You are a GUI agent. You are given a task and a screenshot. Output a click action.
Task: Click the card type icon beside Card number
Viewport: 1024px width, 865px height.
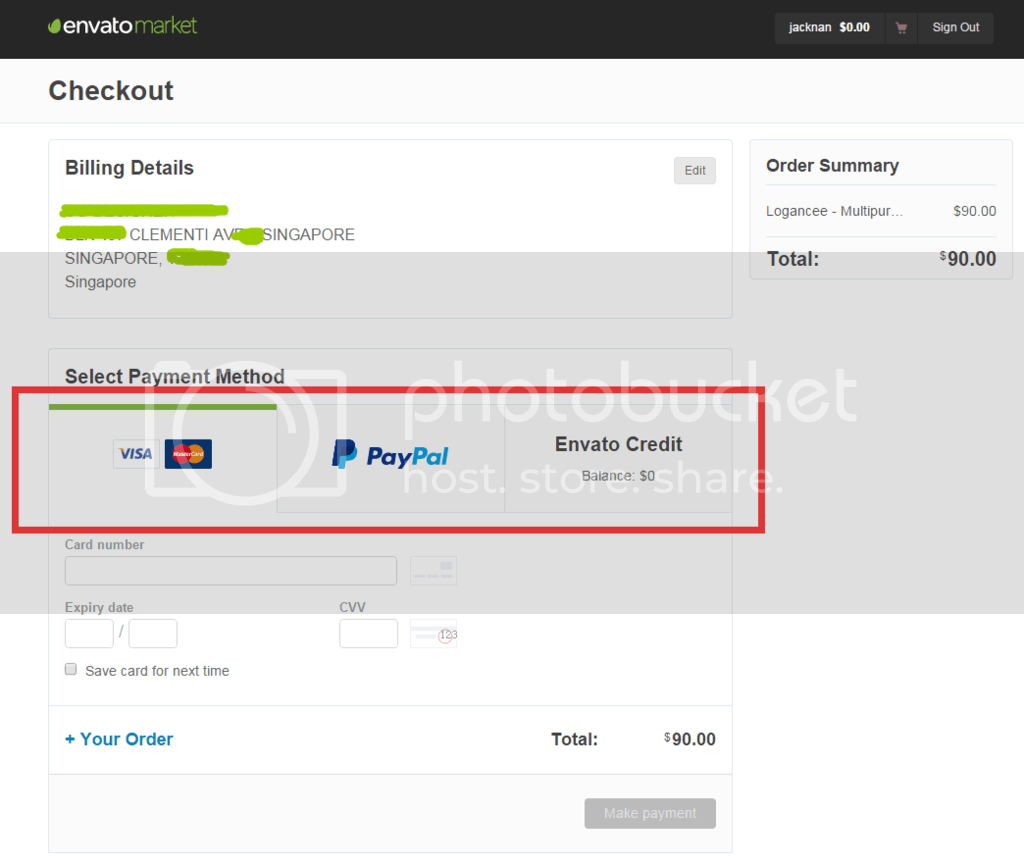(433, 571)
